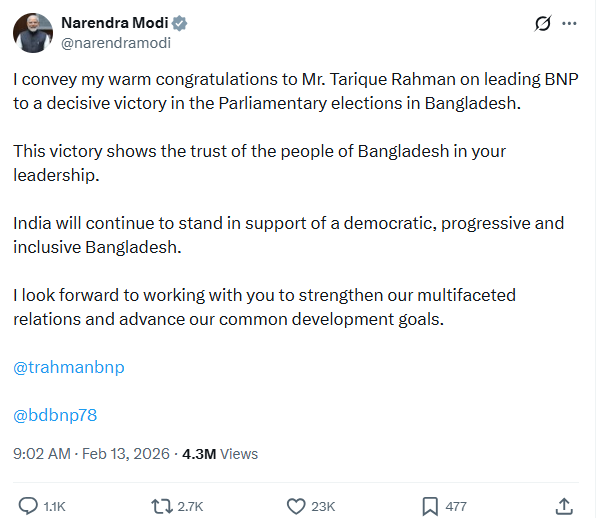Go to the @narendramodi handle
The image size is (603, 518).
click(x=116, y=43)
